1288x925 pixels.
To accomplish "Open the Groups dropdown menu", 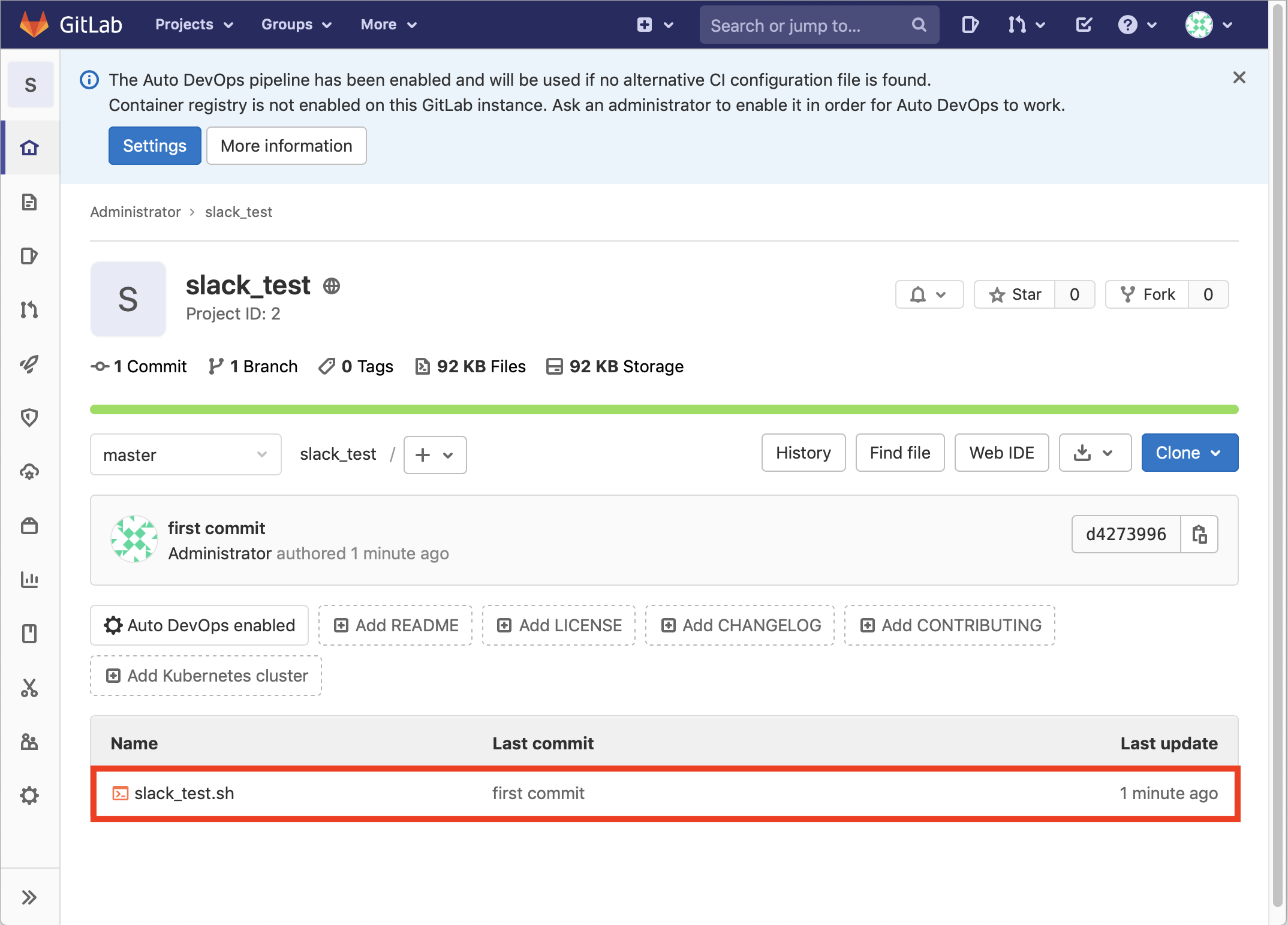I will click(296, 25).
